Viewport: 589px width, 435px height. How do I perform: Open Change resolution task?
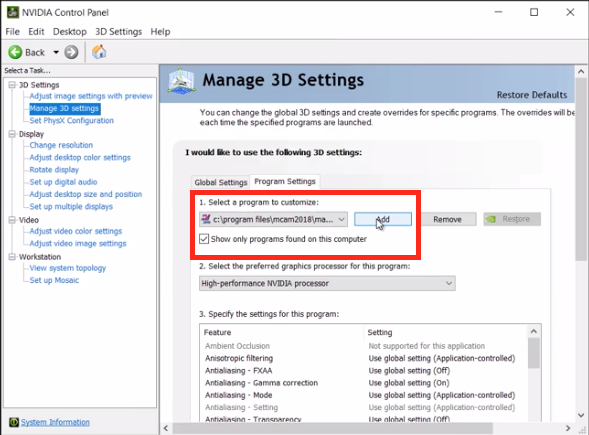click(61, 145)
